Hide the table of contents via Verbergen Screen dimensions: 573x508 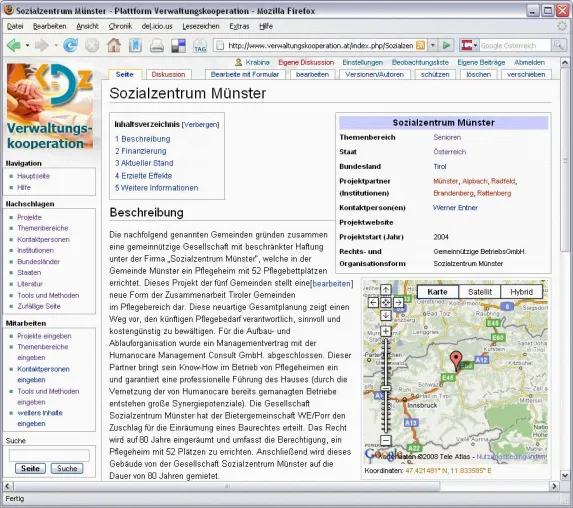click(200, 125)
